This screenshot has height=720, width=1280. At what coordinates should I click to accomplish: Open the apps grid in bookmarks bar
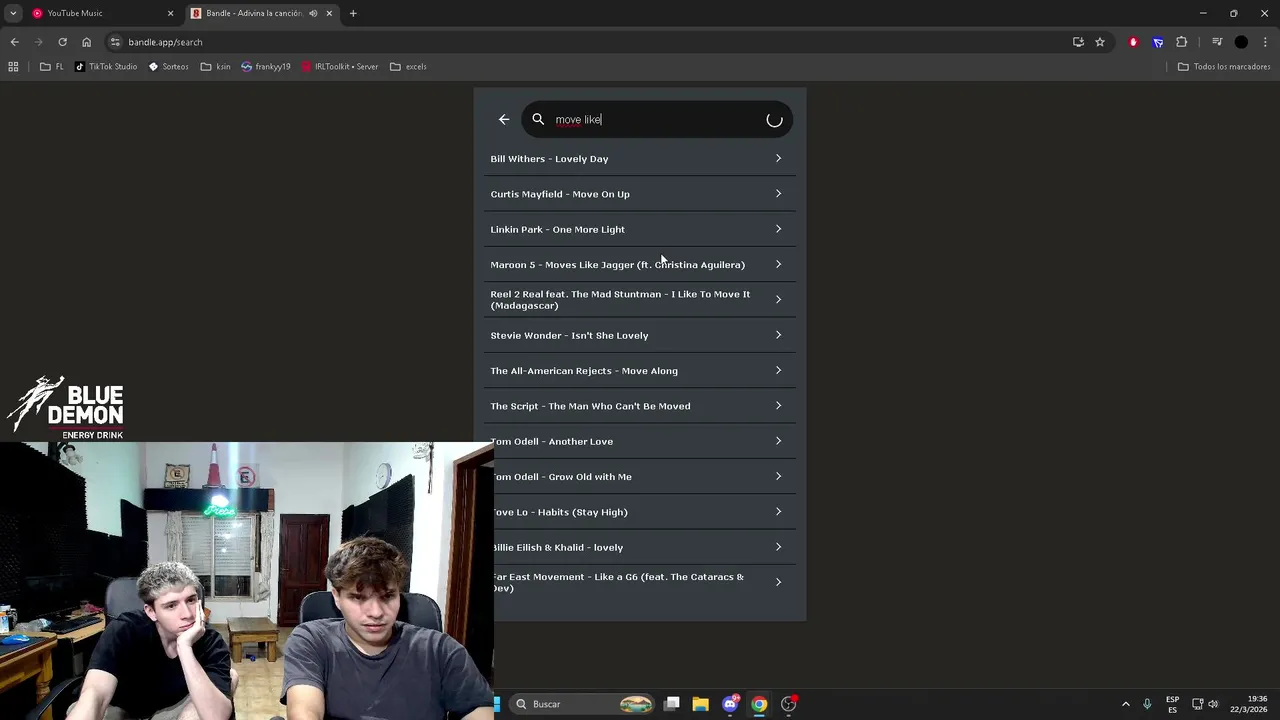coord(13,67)
